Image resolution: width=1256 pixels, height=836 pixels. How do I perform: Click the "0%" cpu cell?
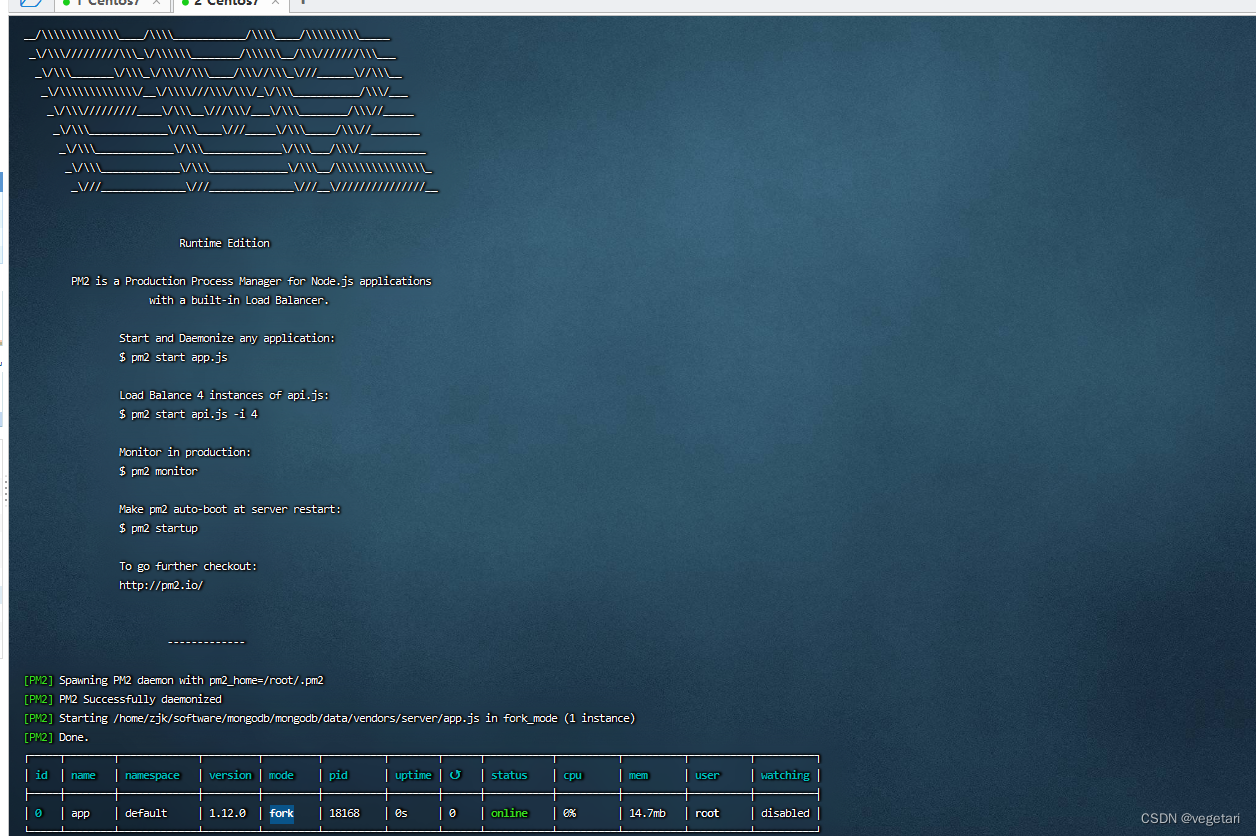click(569, 813)
